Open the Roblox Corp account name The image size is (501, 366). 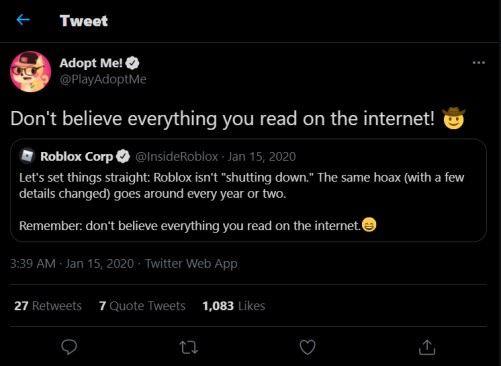pos(77,156)
